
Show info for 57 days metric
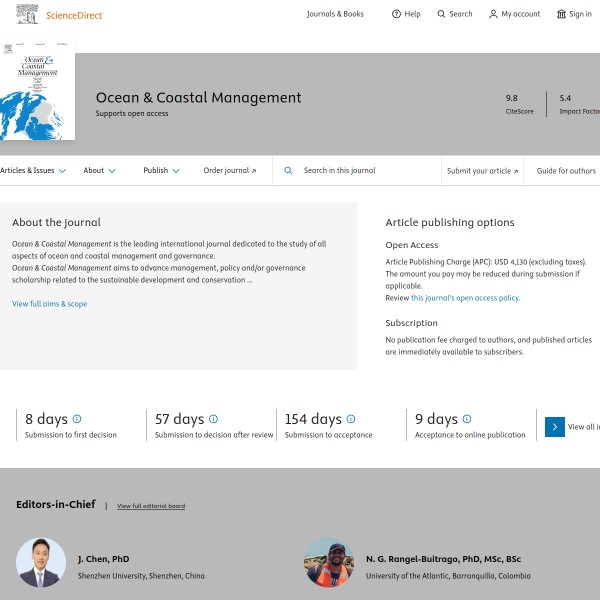coord(213,419)
